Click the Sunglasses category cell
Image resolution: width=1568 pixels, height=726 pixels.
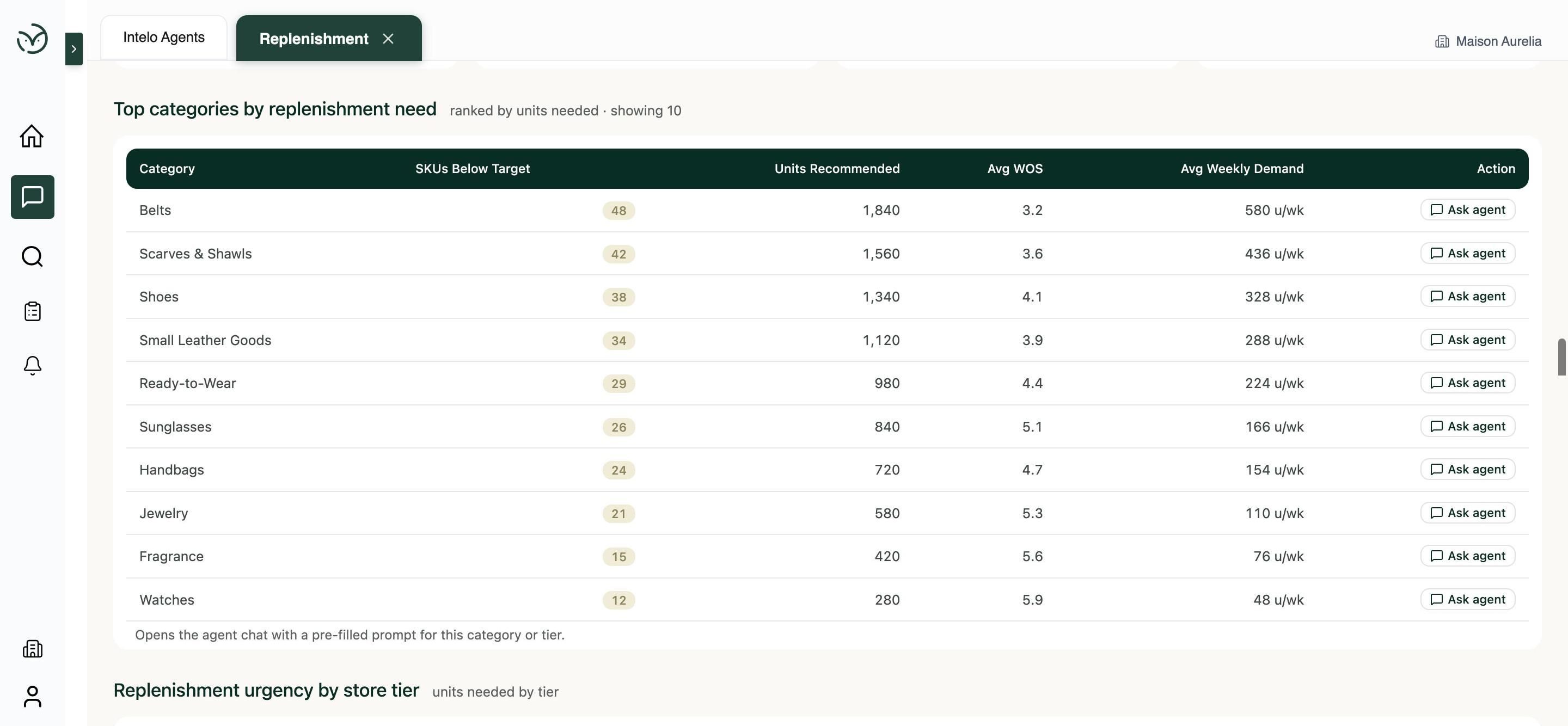click(x=175, y=427)
